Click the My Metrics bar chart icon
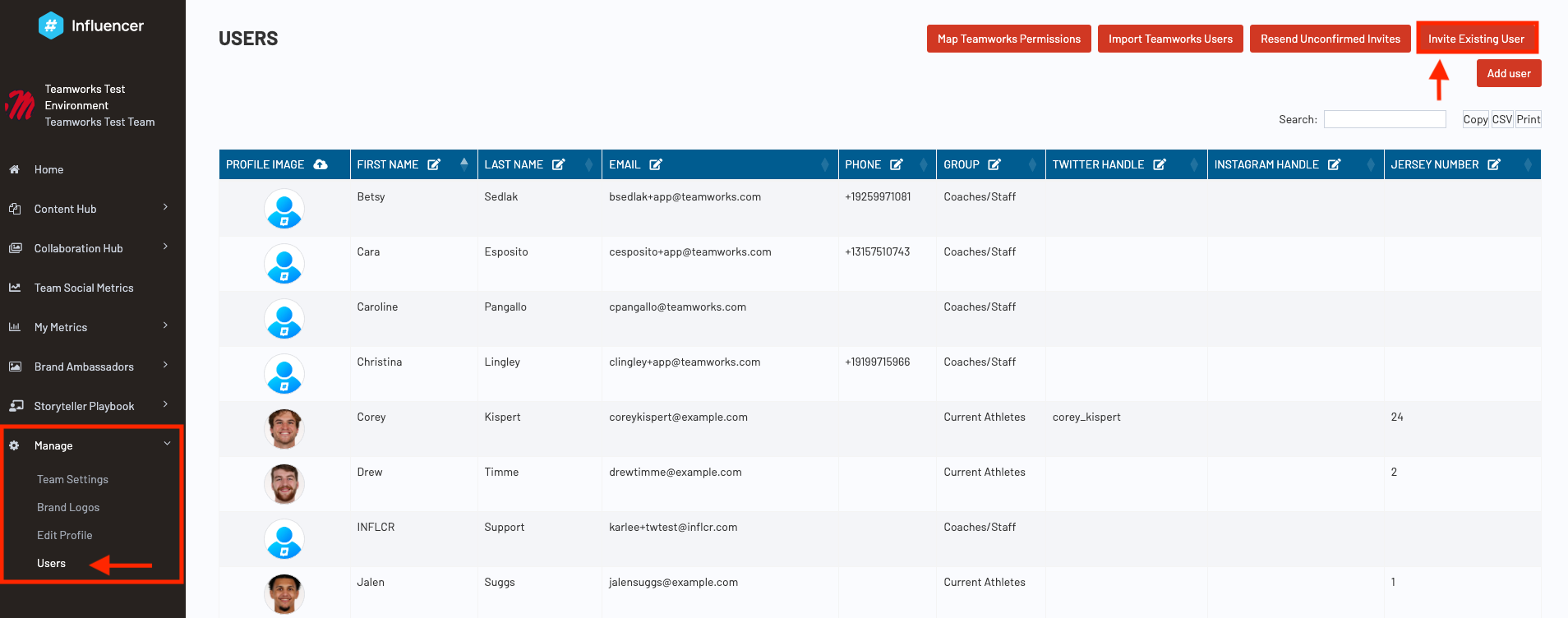The width and height of the screenshot is (1568, 618). click(15, 327)
